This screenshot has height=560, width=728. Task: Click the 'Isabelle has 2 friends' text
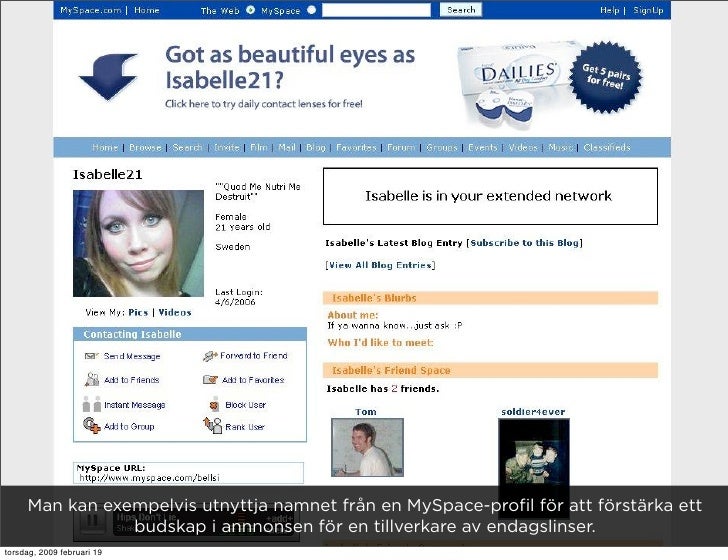383,389
